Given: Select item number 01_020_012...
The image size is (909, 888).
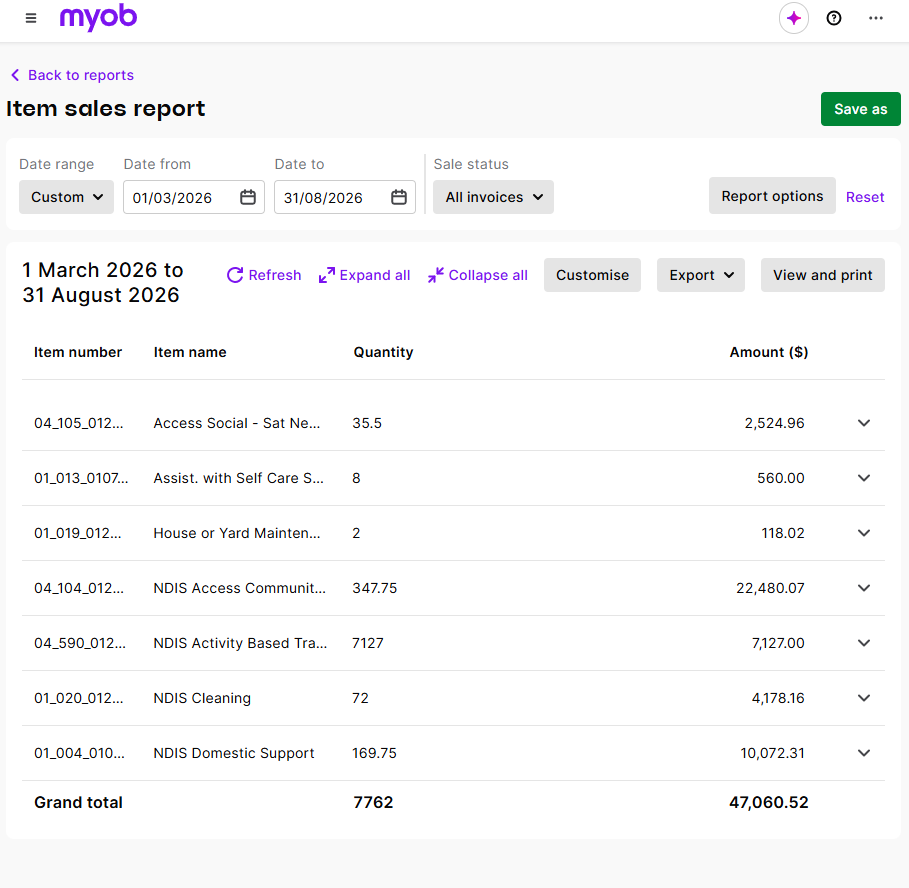Looking at the screenshot, I should [x=79, y=698].
